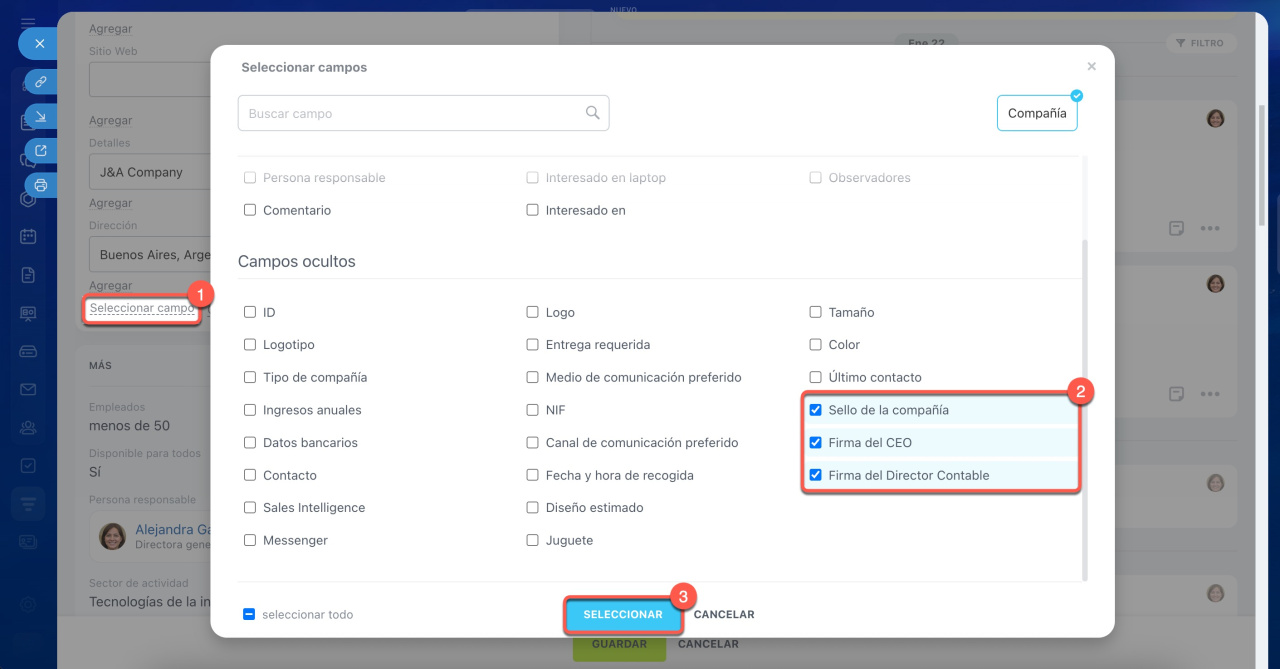The image size is (1280, 669).
Task: Click the copy link icon in side panel
Action: (41, 82)
